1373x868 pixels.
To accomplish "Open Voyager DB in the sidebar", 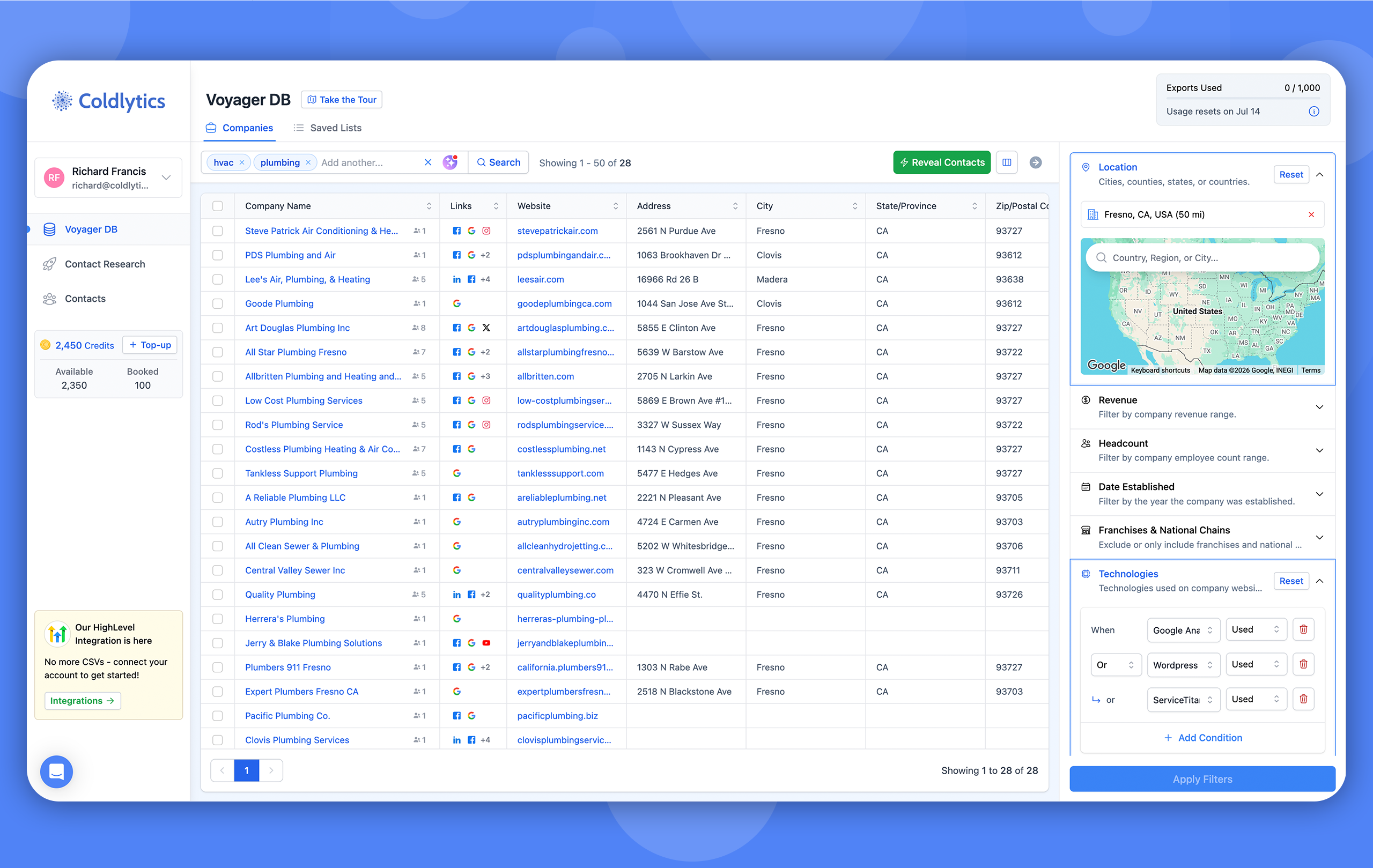I will click(108, 229).
